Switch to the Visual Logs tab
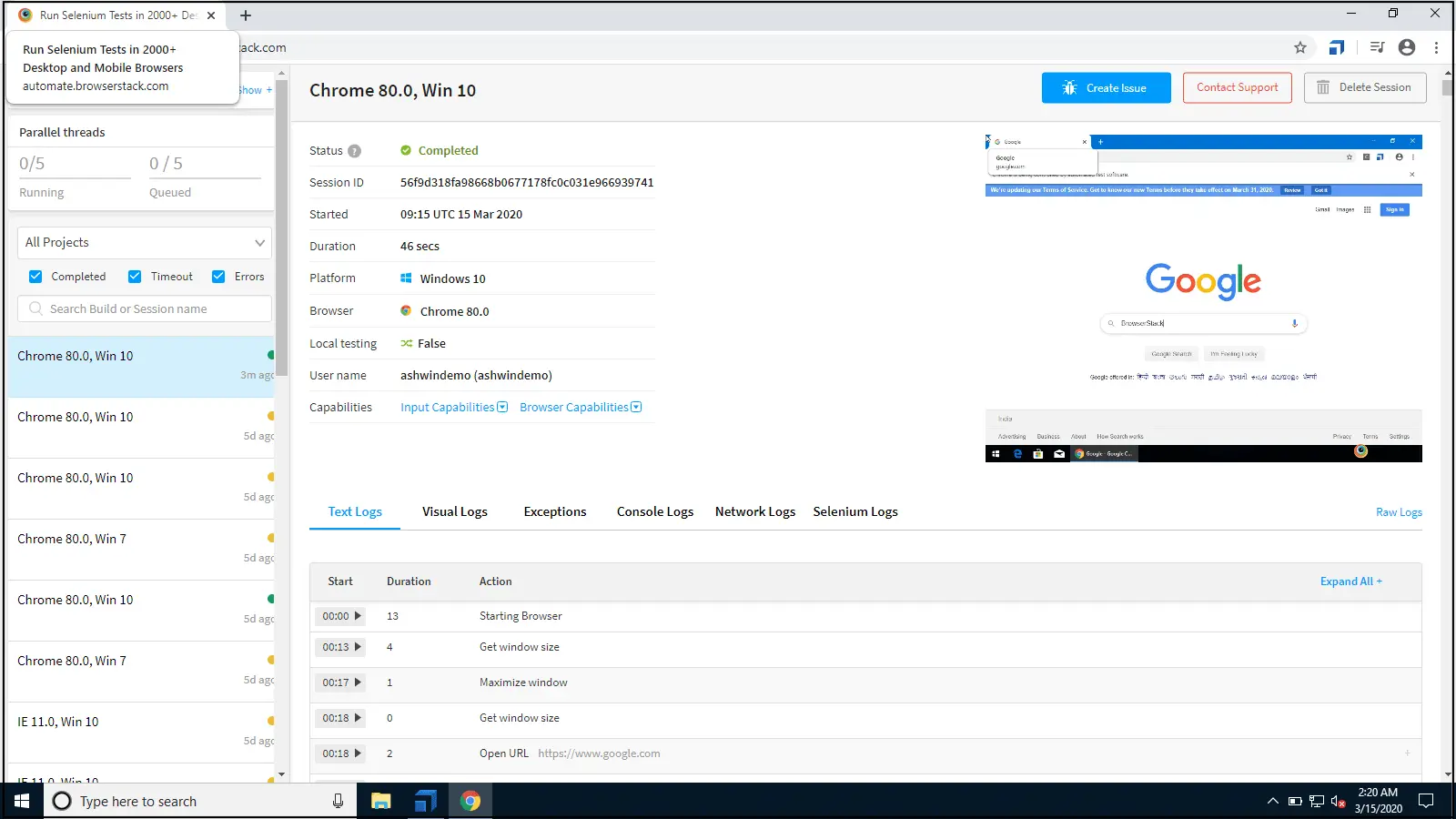This screenshot has width=1456, height=819. pyautogui.click(x=454, y=511)
